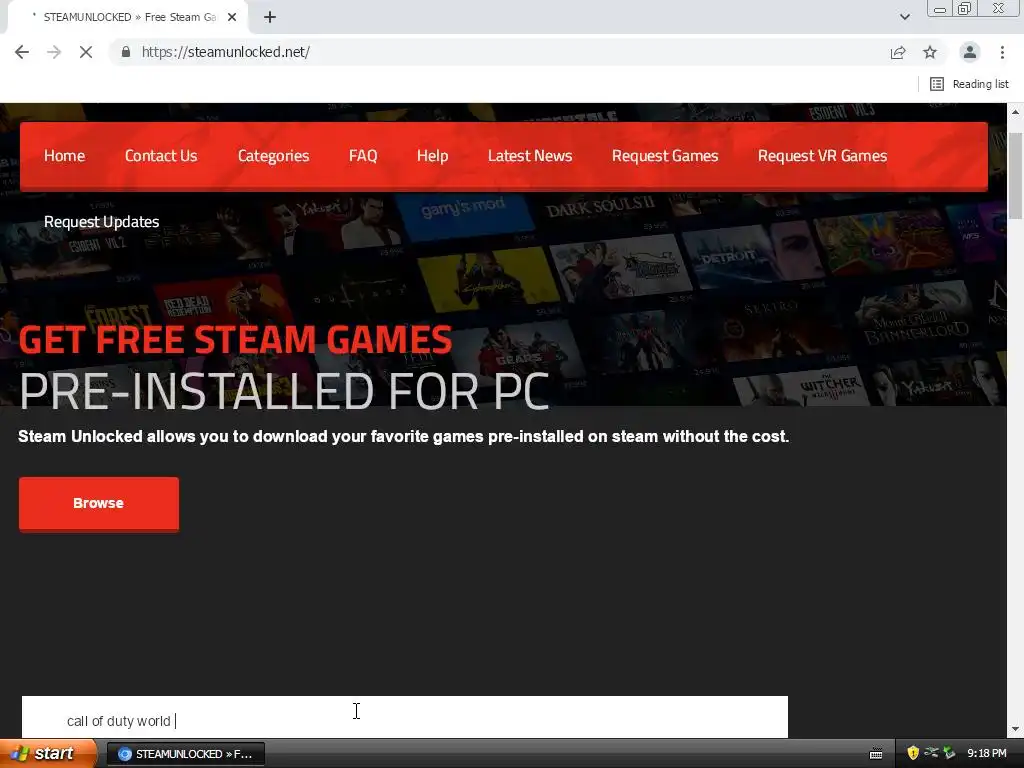
Task: Click the 9:18 PM clock
Action: 987,753
